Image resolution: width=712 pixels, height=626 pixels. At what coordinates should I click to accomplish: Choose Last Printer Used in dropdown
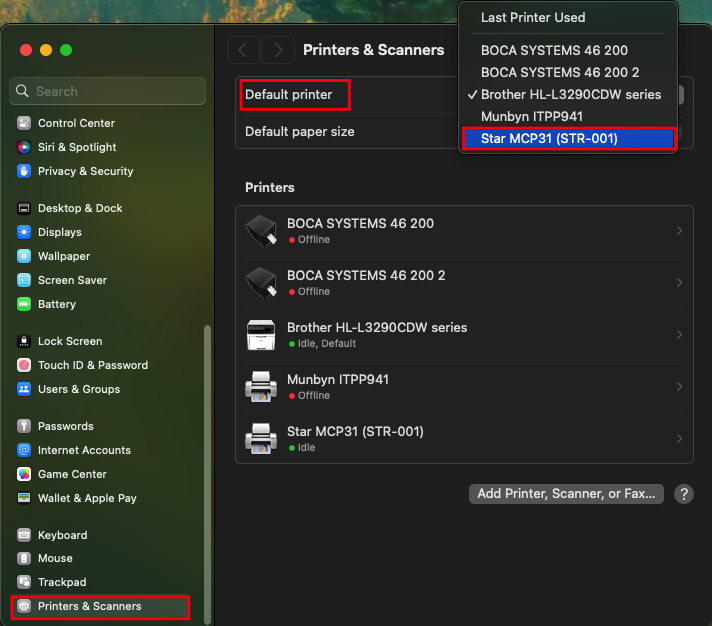coord(568,18)
